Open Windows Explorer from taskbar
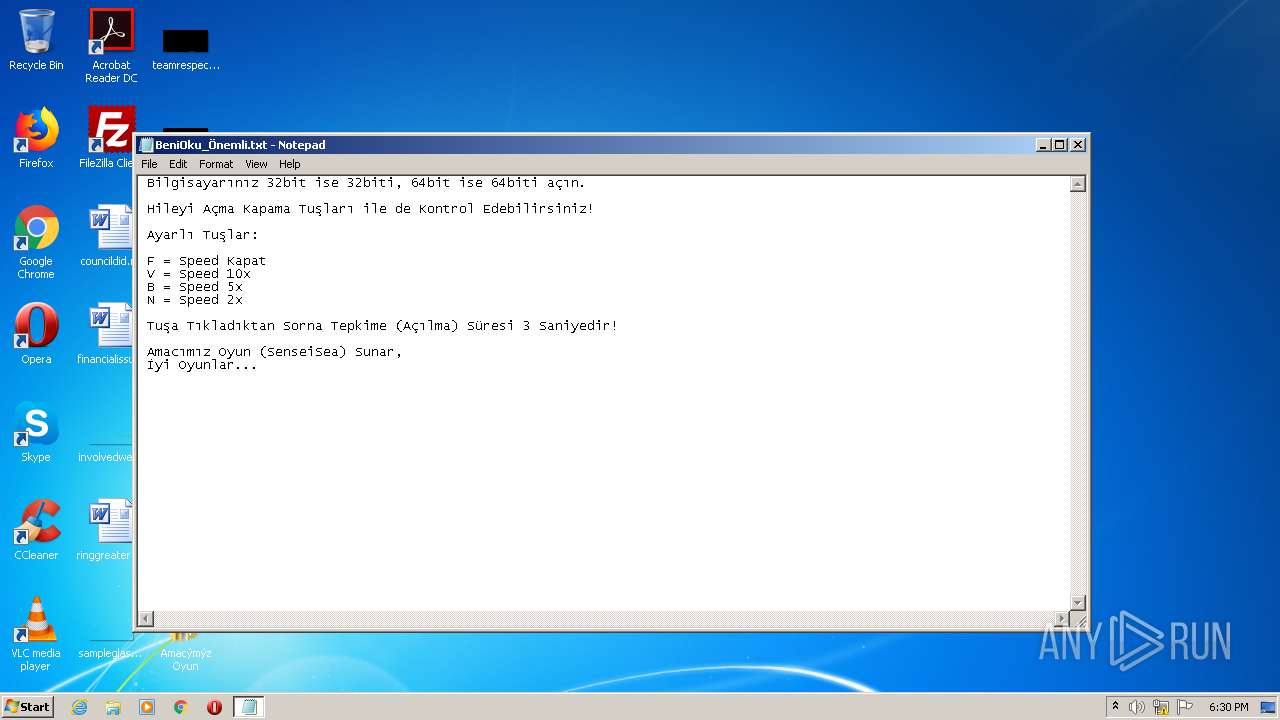Image resolution: width=1280 pixels, height=720 pixels. click(x=113, y=707)
